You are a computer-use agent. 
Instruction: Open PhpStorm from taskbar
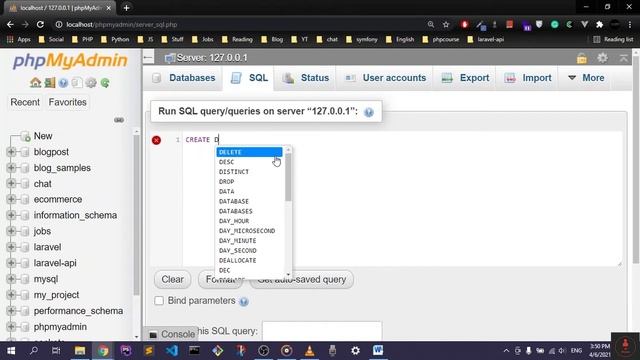pyautogui.click(x=126, y=351)
